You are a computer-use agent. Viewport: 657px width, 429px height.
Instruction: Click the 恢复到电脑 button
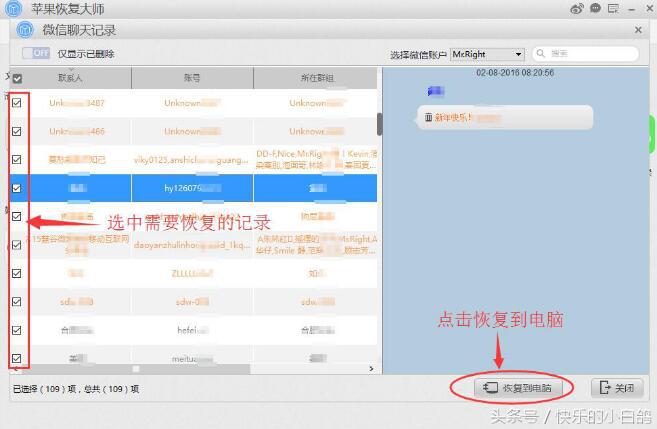point(517,388)
